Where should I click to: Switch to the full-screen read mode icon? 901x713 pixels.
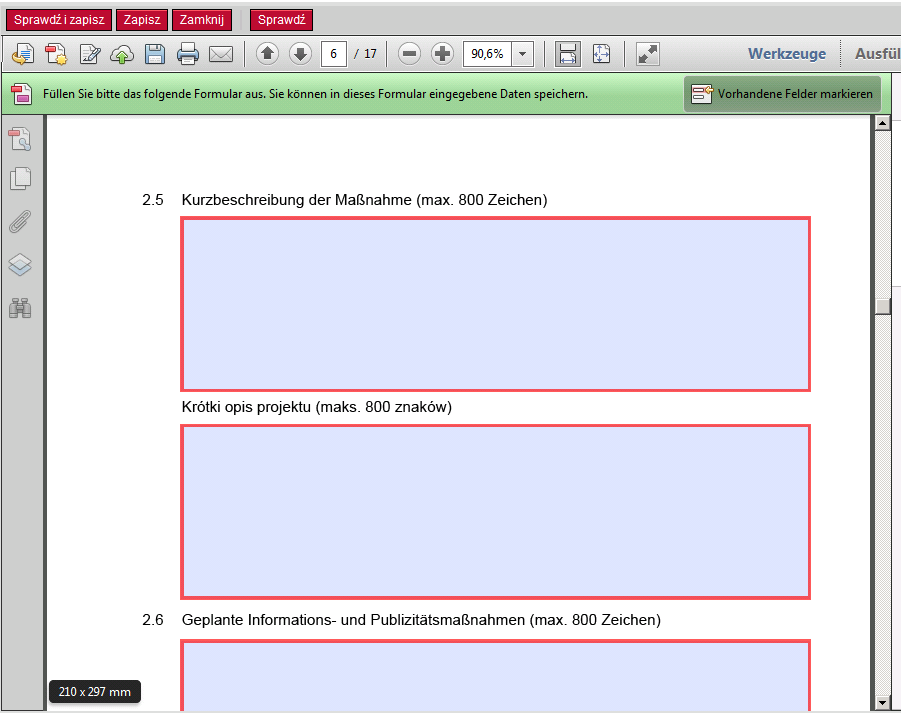coord(648,54)
